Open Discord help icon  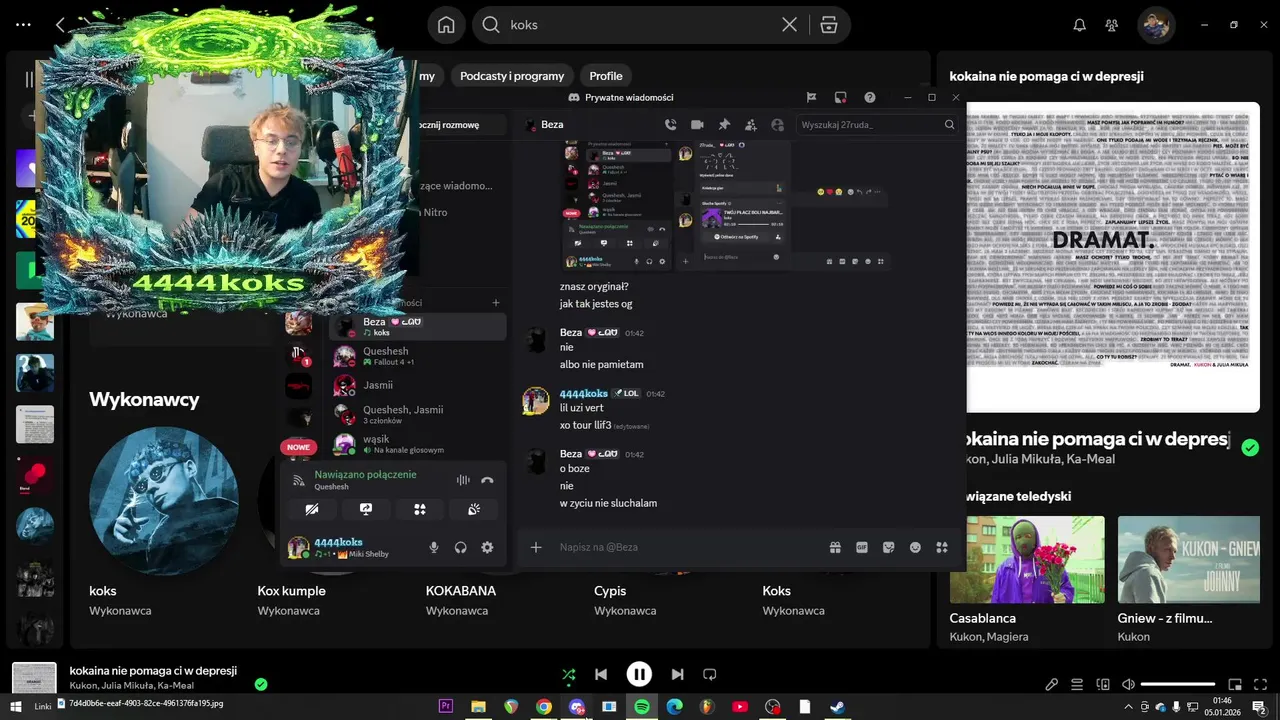[x=870, y=97]
